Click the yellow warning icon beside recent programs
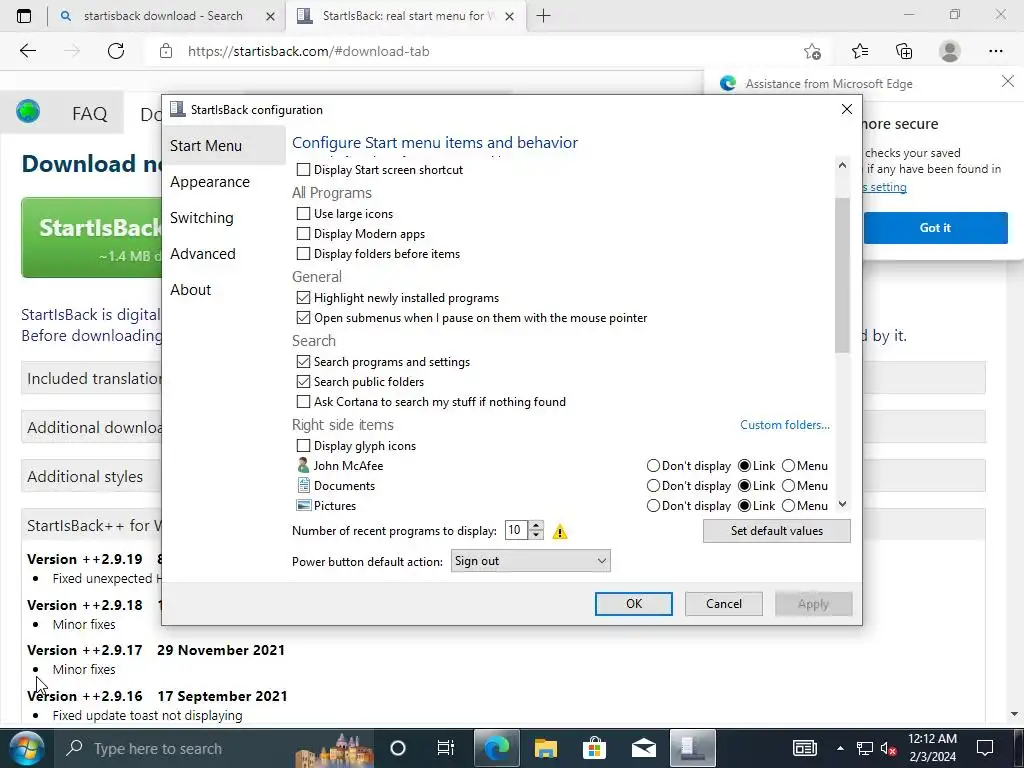 tap(560, 532)
